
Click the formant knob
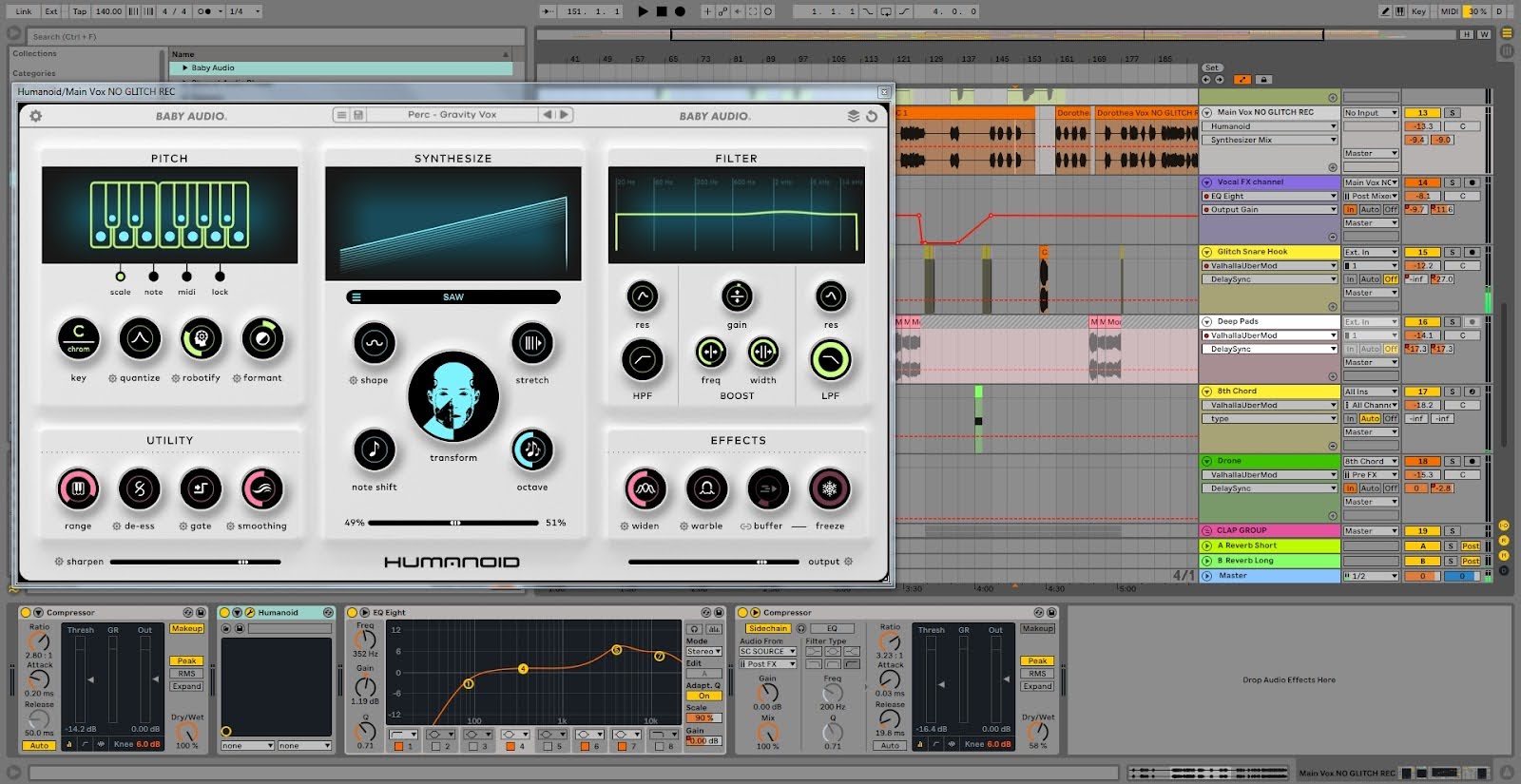point(262,339)
